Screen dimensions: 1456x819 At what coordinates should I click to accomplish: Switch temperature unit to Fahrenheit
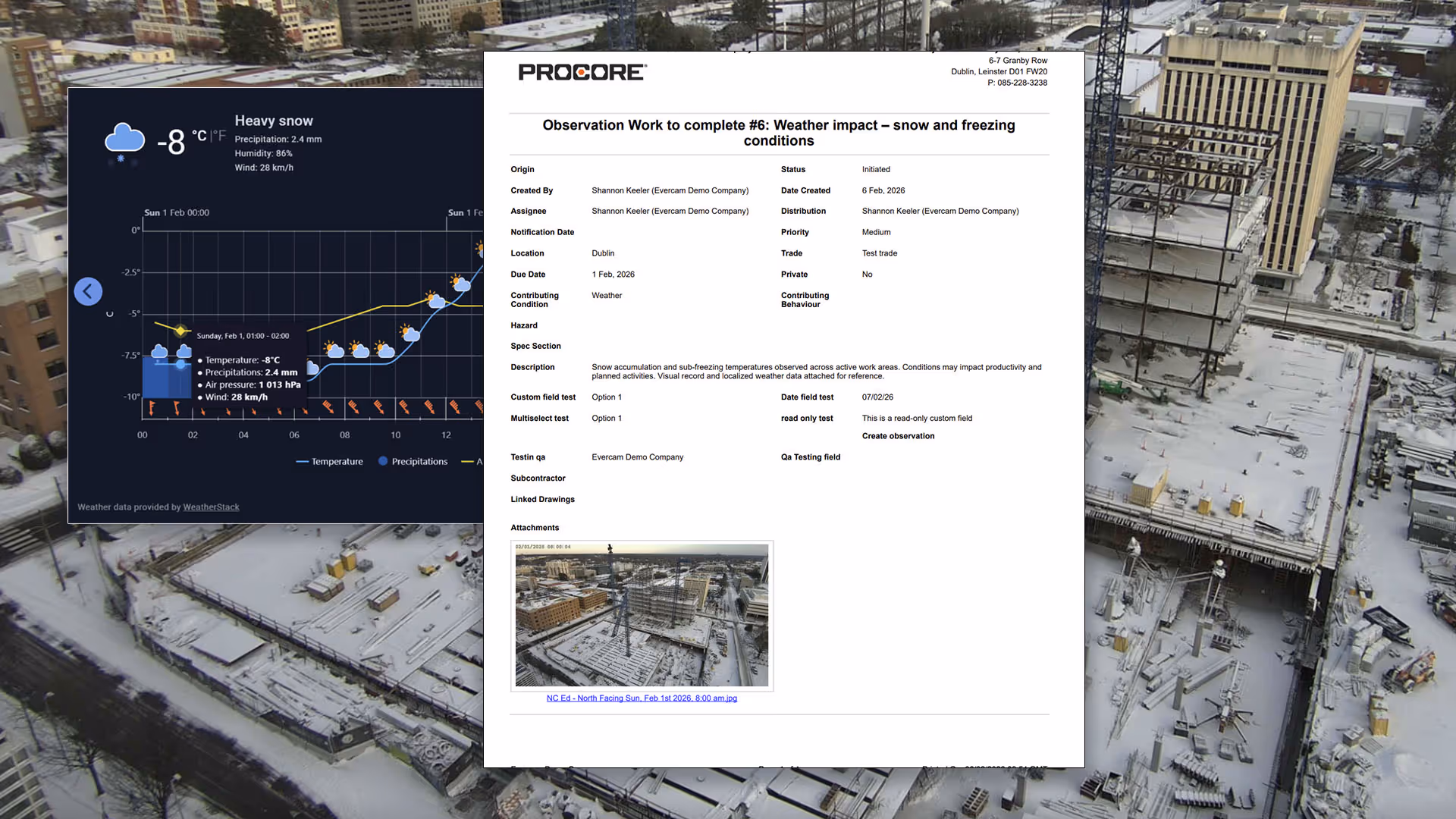point(220,136)
